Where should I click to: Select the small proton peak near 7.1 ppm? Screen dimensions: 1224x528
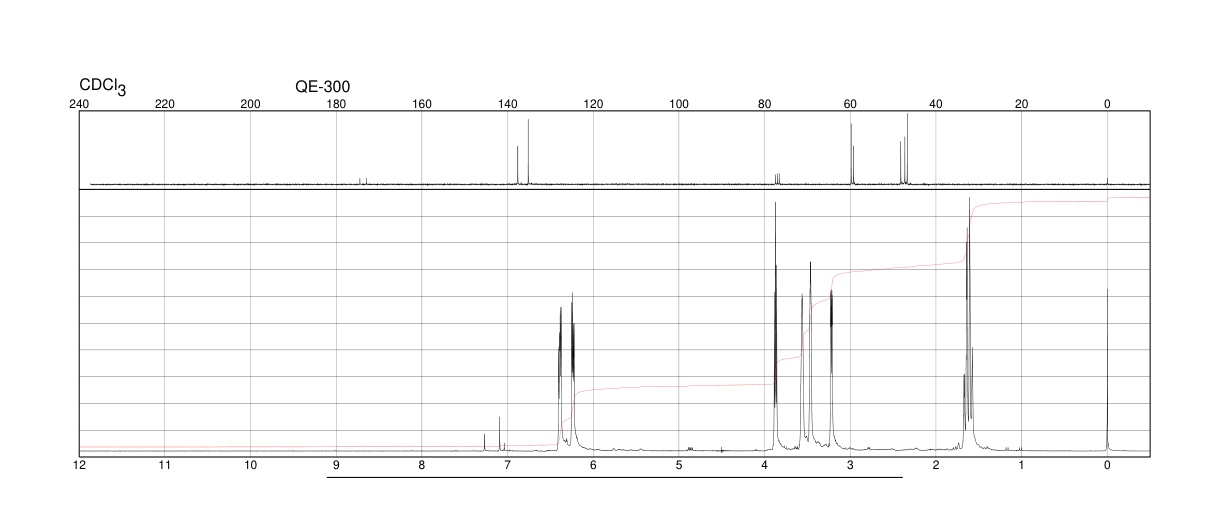[x=499, y=434]
